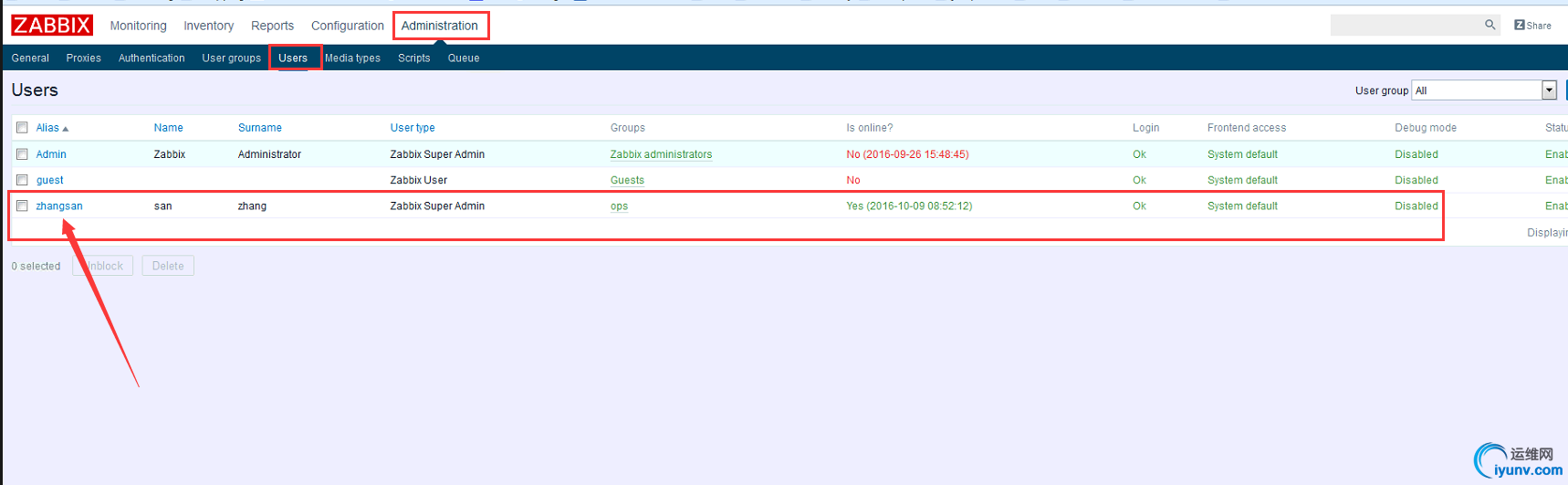Image resolution: width=1568 pixels, height=485 pixels.
Task: Sort users by Surname column
Action: [260, 128]
